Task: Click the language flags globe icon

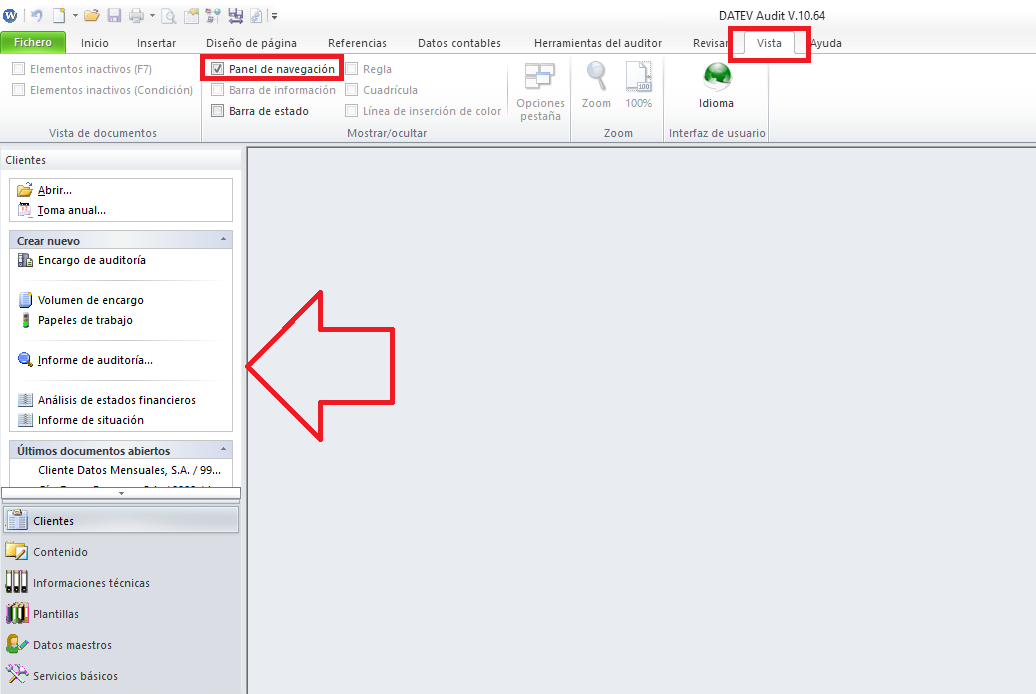Action: click(x=213, y=15)
